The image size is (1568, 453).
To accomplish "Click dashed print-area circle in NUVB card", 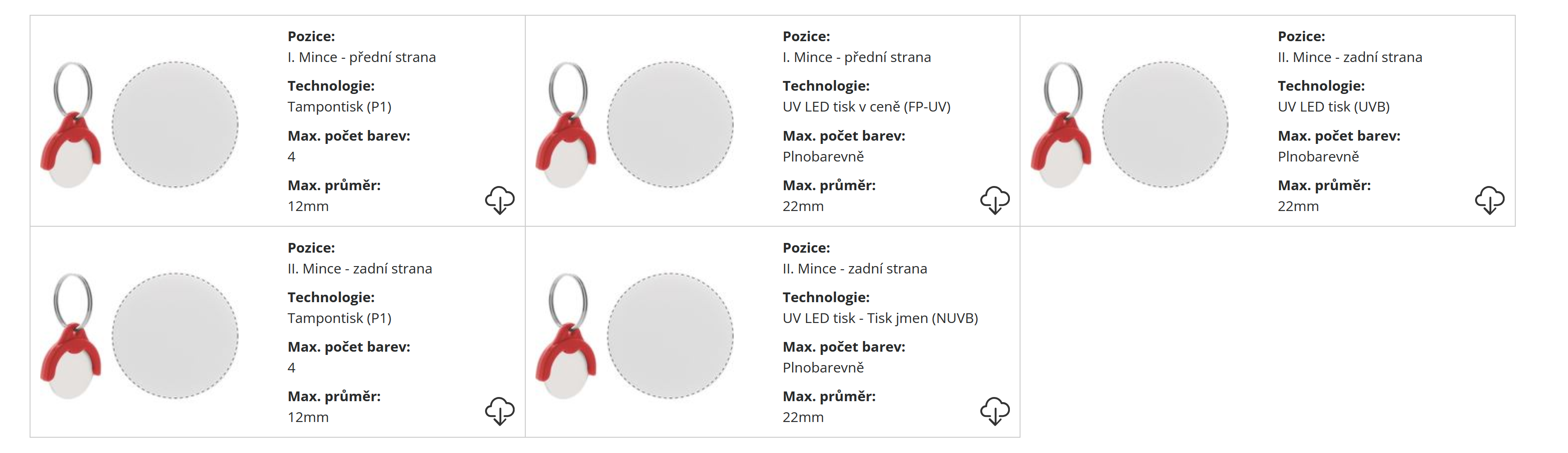I will (670, 336).
